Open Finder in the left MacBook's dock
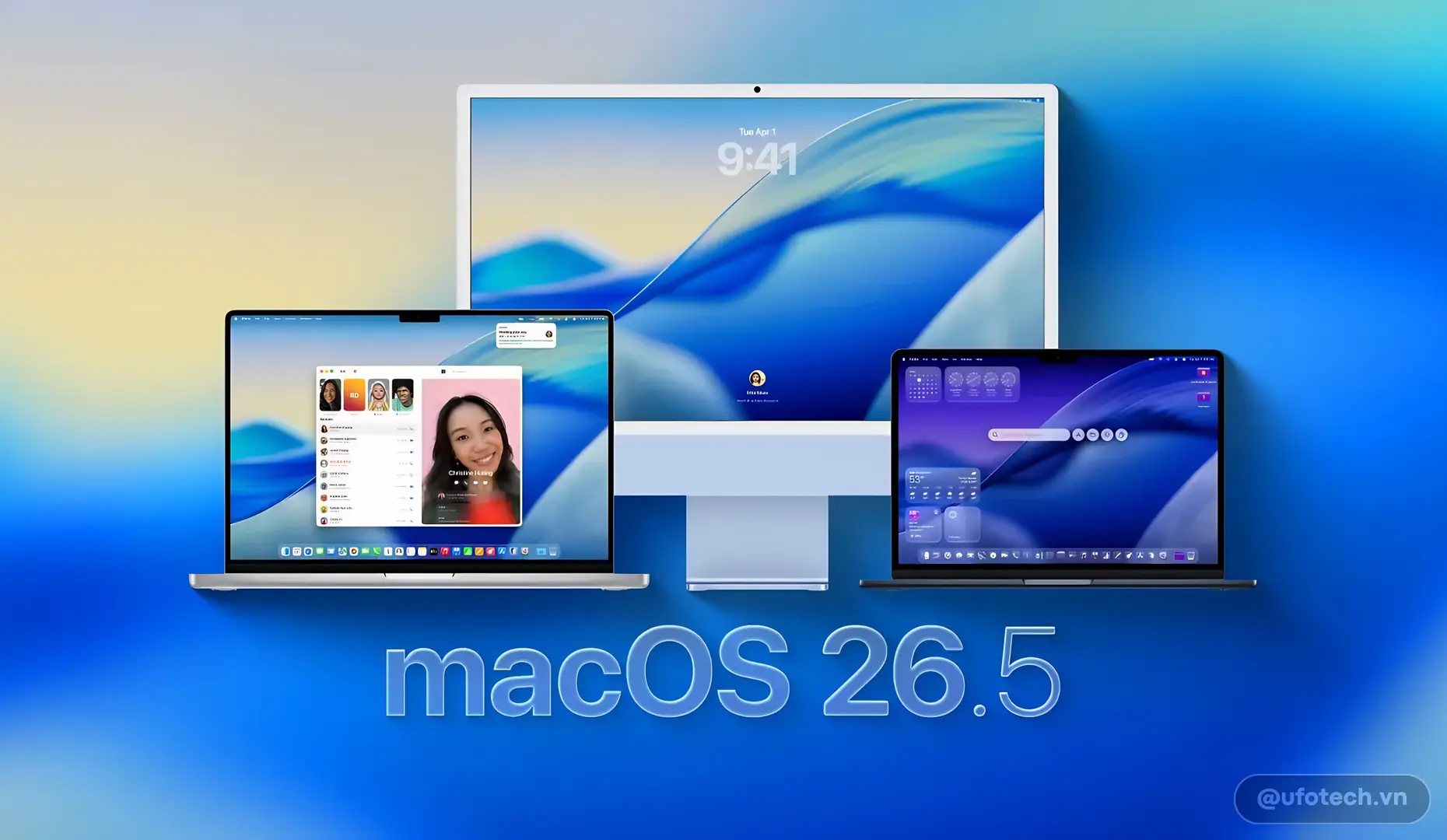1447x840 pixels. click(x=286, y=551)
